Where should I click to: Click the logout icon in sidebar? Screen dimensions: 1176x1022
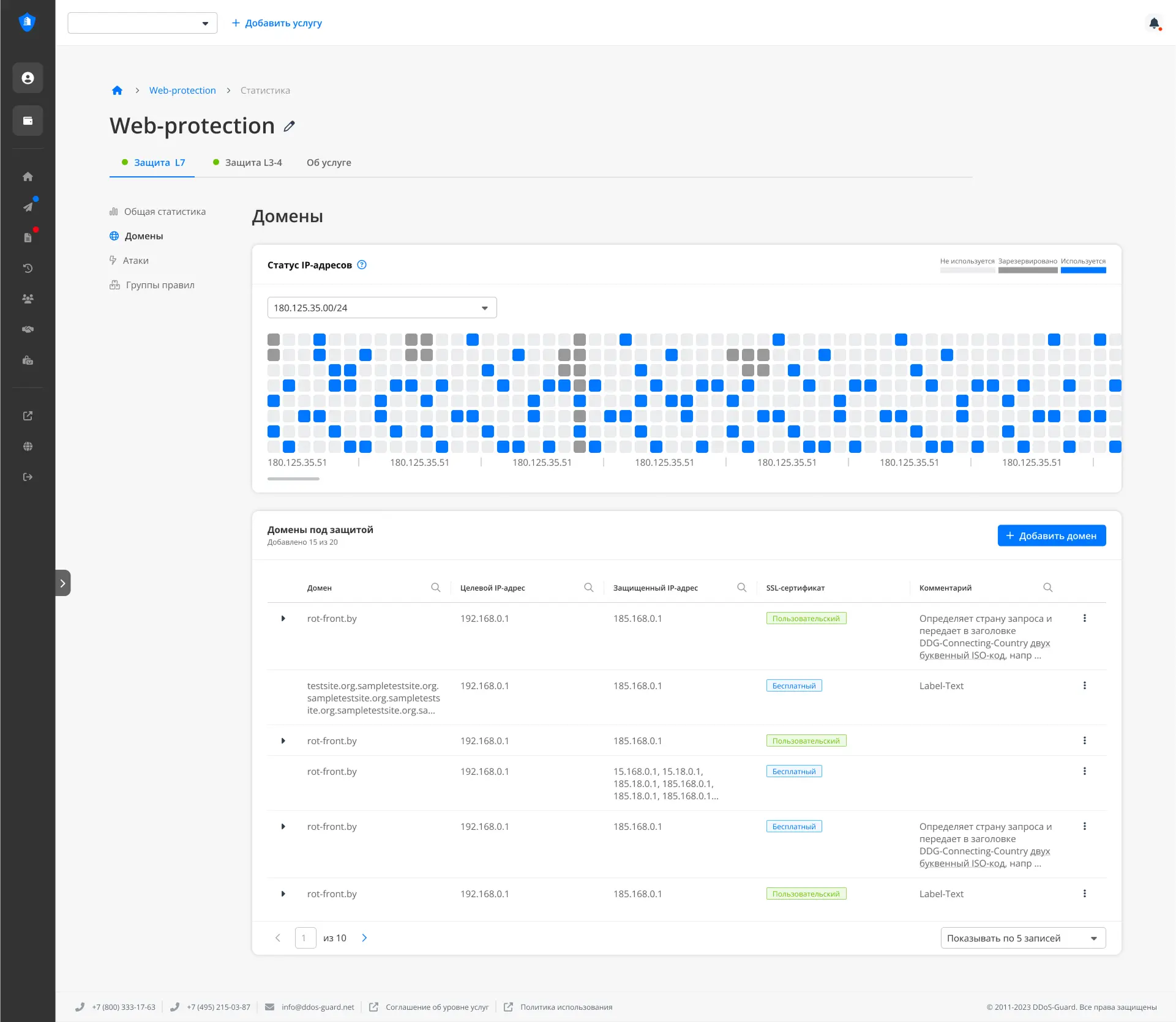[28, 477]
